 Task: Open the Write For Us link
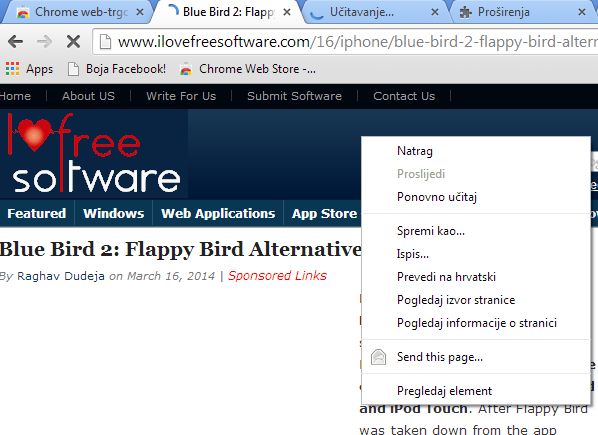181,96
